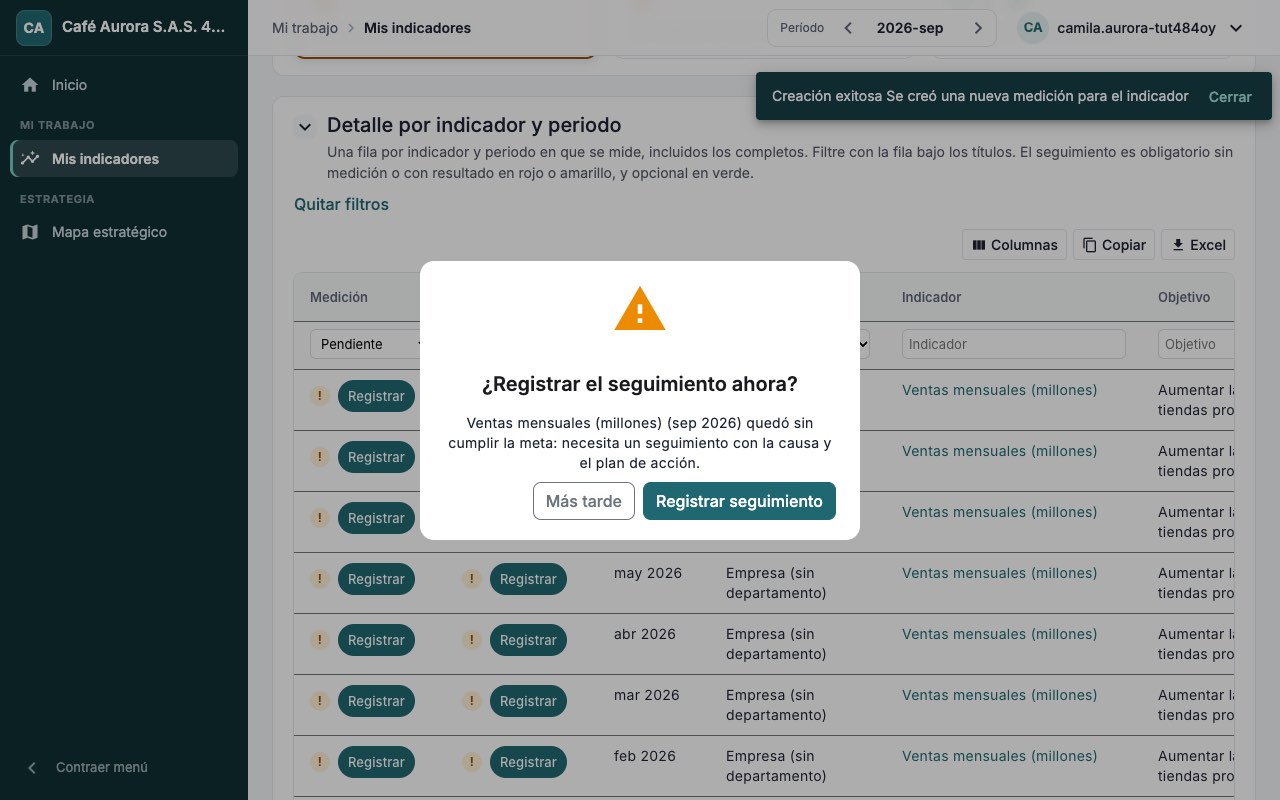Advance to the next period with right arrow

[x=978, y=28]
